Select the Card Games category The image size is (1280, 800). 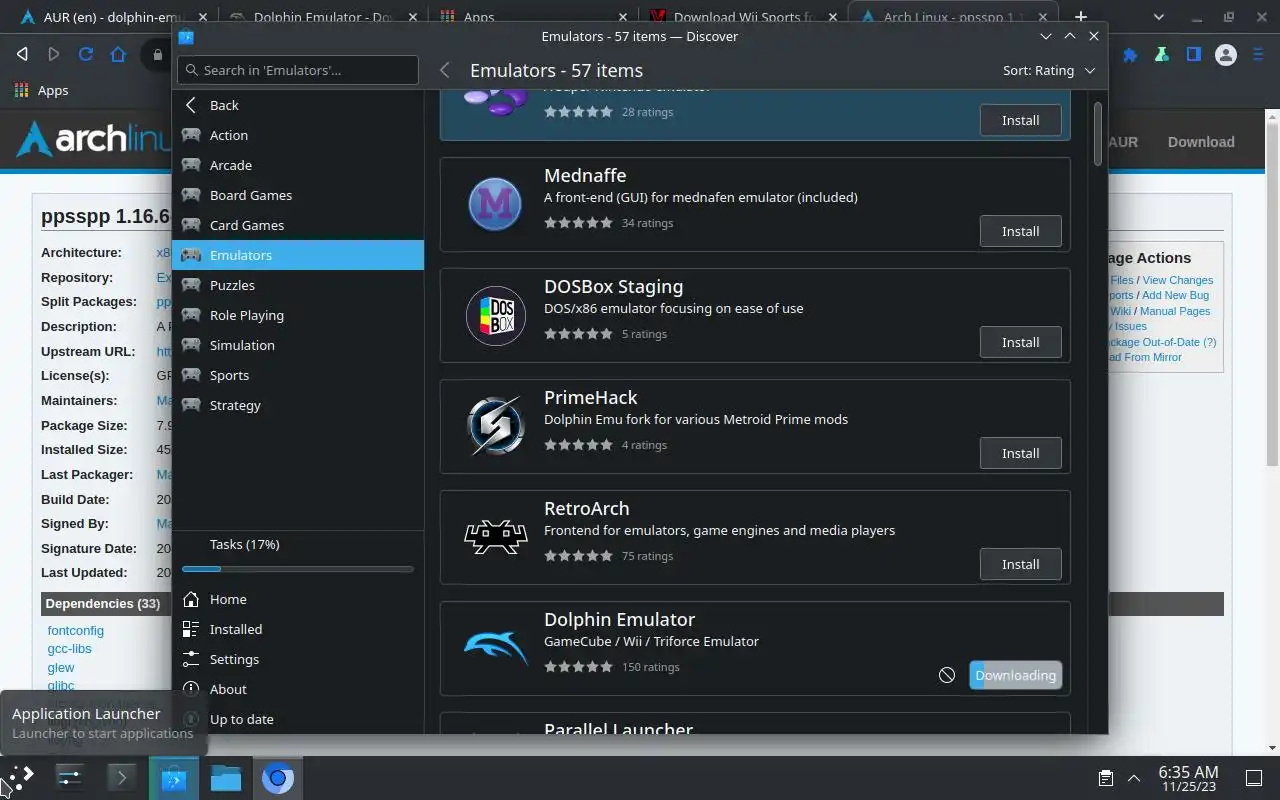(x=298, y=225)
